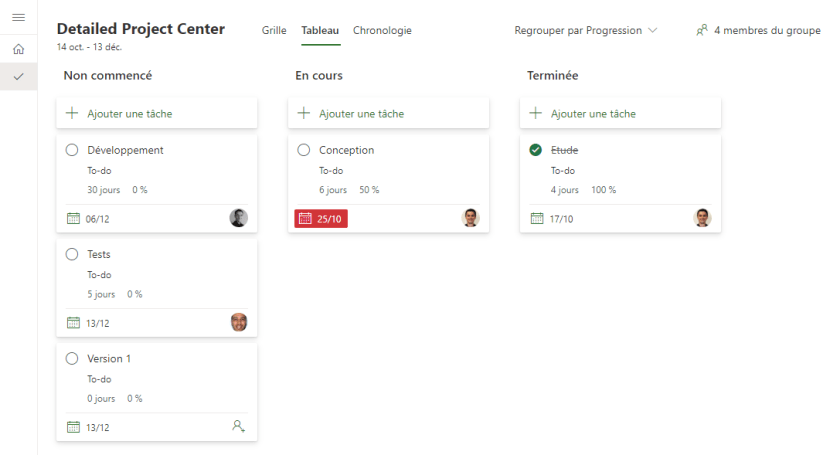
Task: Open the hamburger navigation menu
Action: point(18,19)
